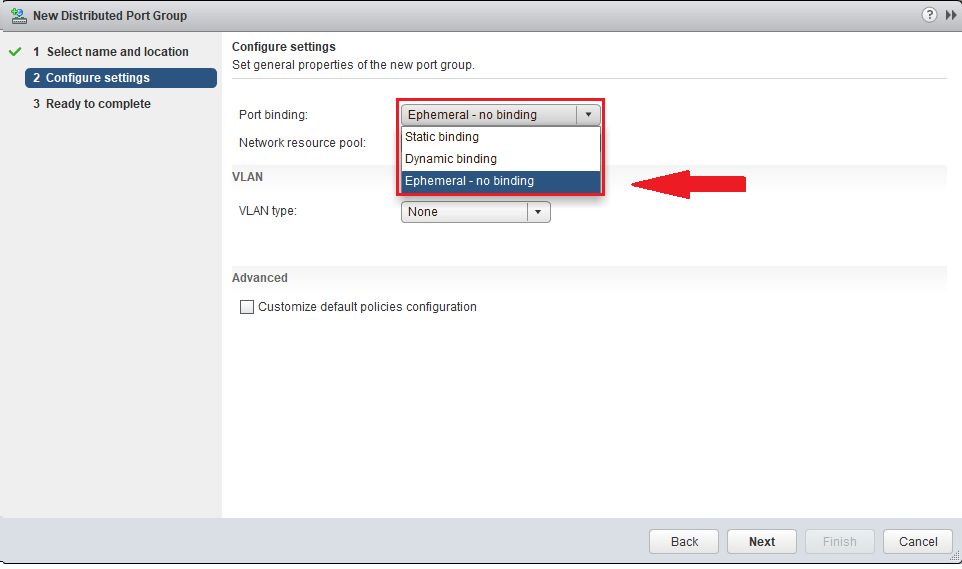
Task: Click the VLAN section header
Action: (248, 176)
